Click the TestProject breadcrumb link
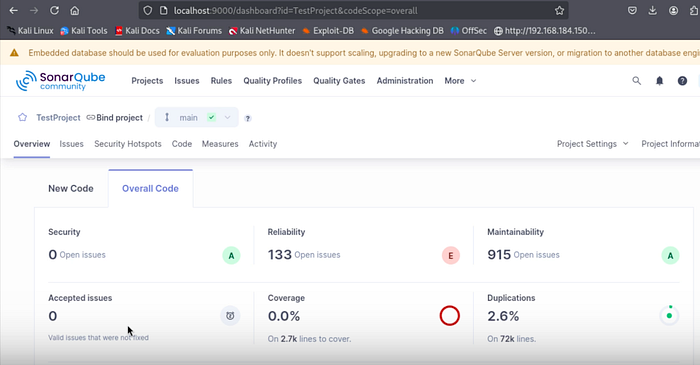The height and width of the screenshot is (365, 700). (58, 117)
